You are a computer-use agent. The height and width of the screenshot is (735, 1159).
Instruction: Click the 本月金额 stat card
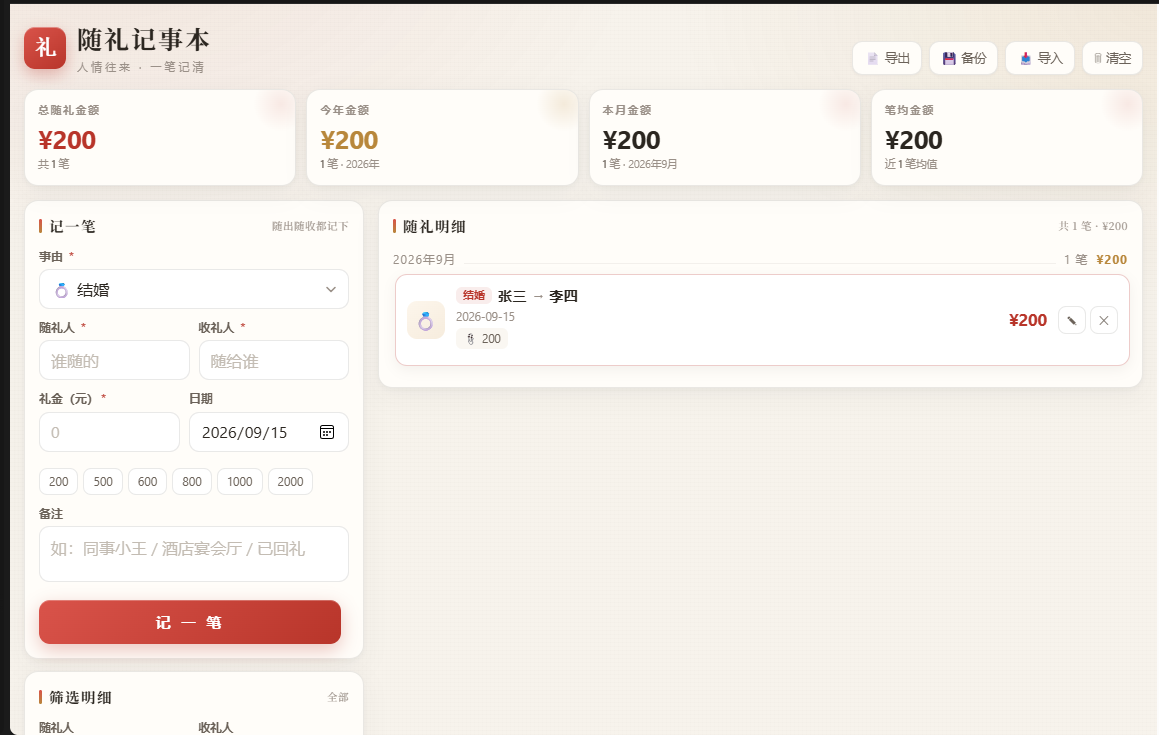(x=725, y=138)
